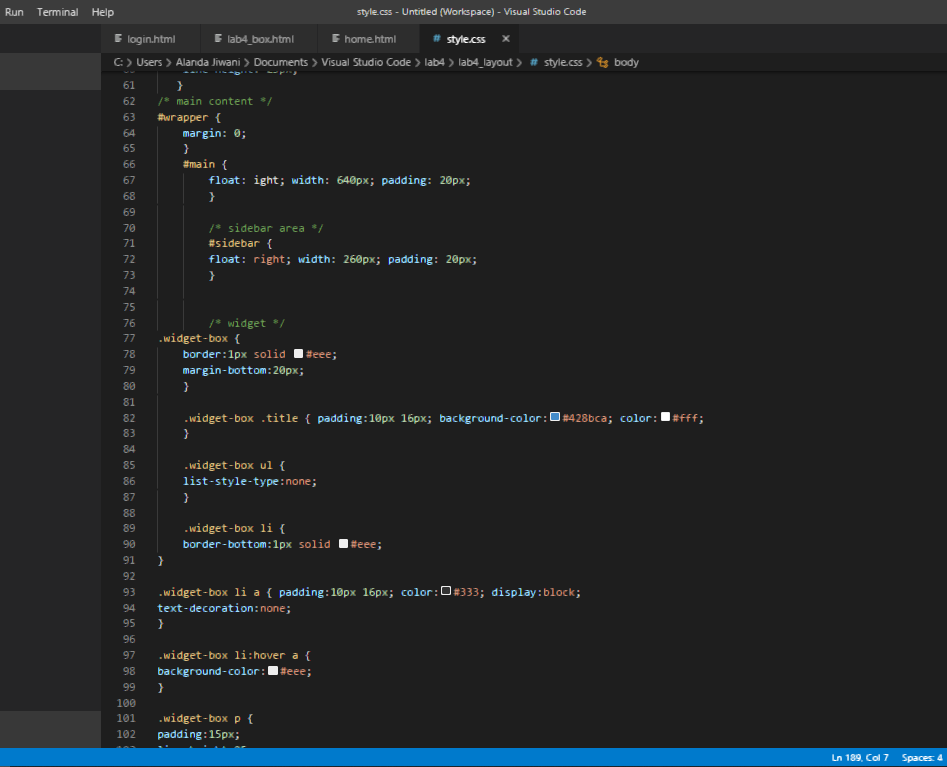947x767 pixels.
Task: Click the '/* main content */' comment
Action: [x=215, y=101]
